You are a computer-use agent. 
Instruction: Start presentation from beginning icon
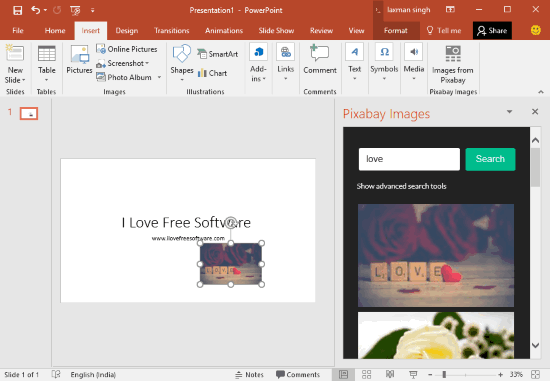[x=75, y=11]
